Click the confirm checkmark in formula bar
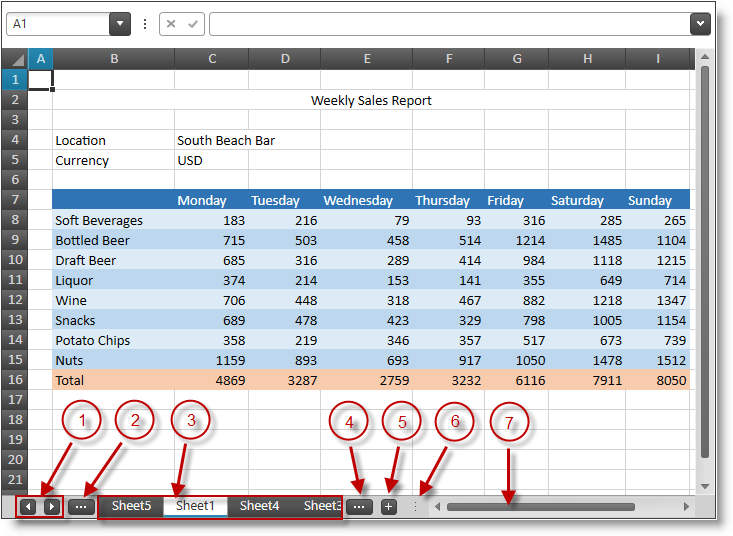This screenshot has width=733, height=536. 192,24
